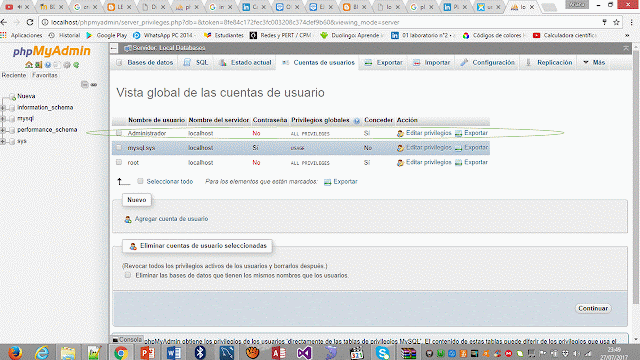The image size is (640, 360).
Task: Click the link/unlink panel icon in sidebar
Action: coord(94,84)
